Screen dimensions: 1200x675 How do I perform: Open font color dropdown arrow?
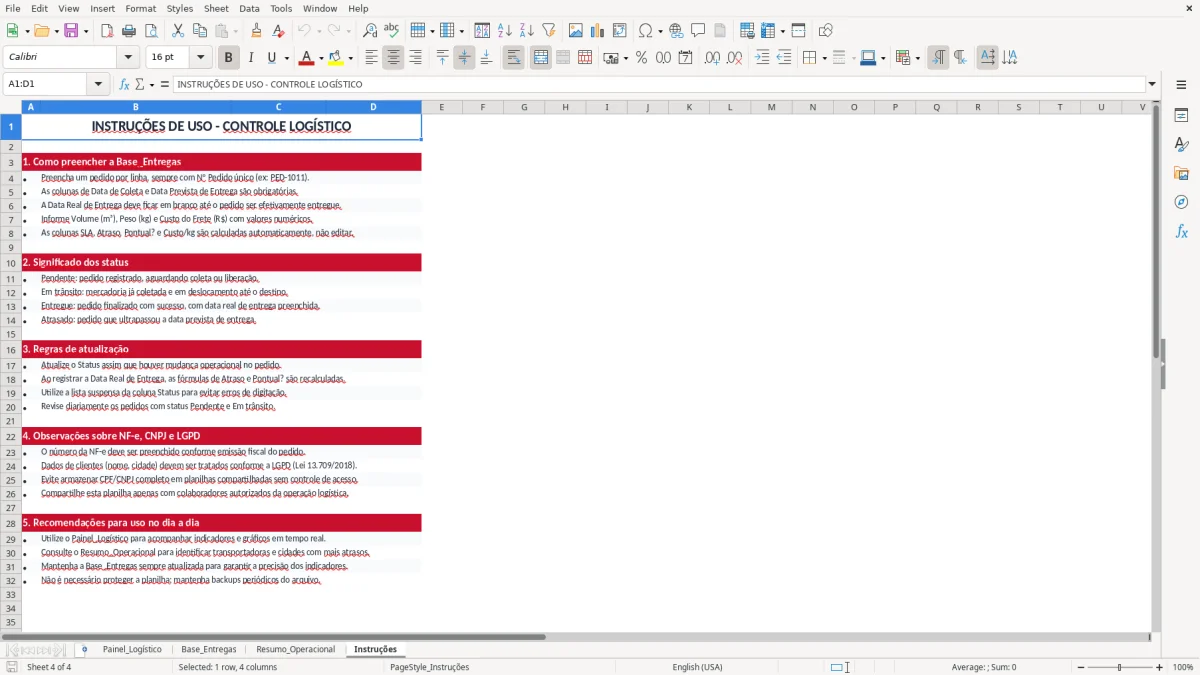pyautogui.click(x=320, y=58)
